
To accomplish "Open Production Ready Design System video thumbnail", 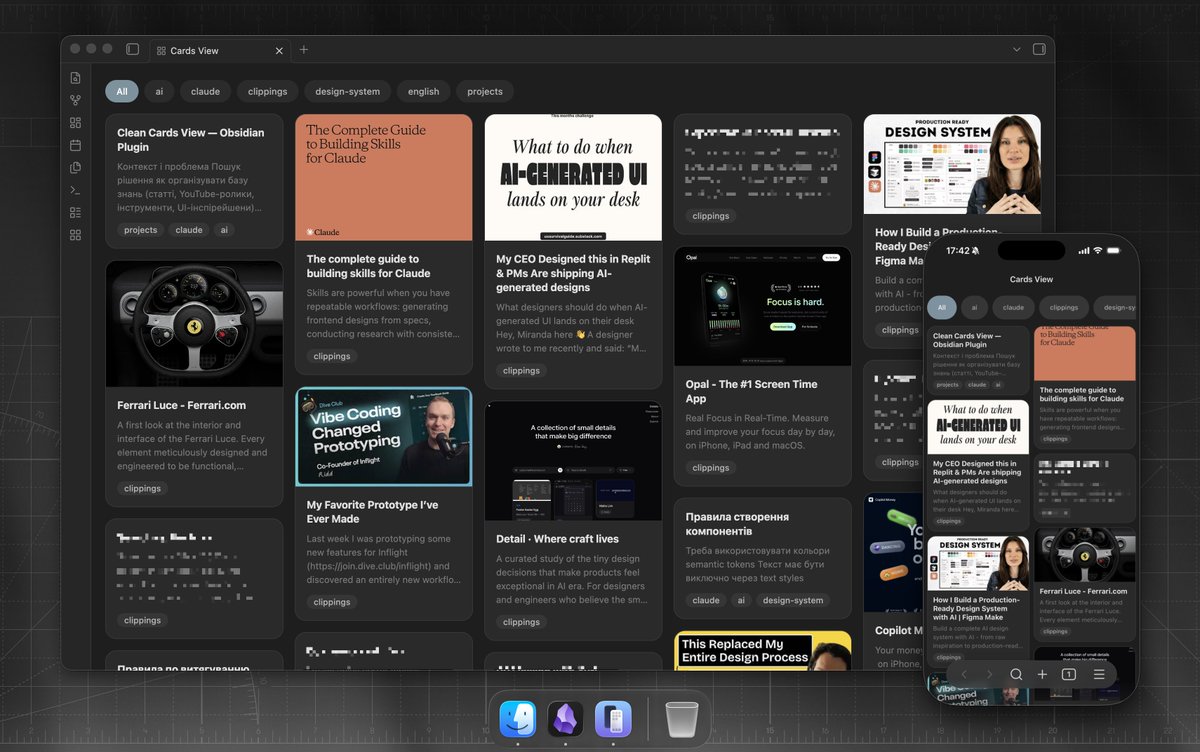I will pyautogui.click(x=952, y=164).
